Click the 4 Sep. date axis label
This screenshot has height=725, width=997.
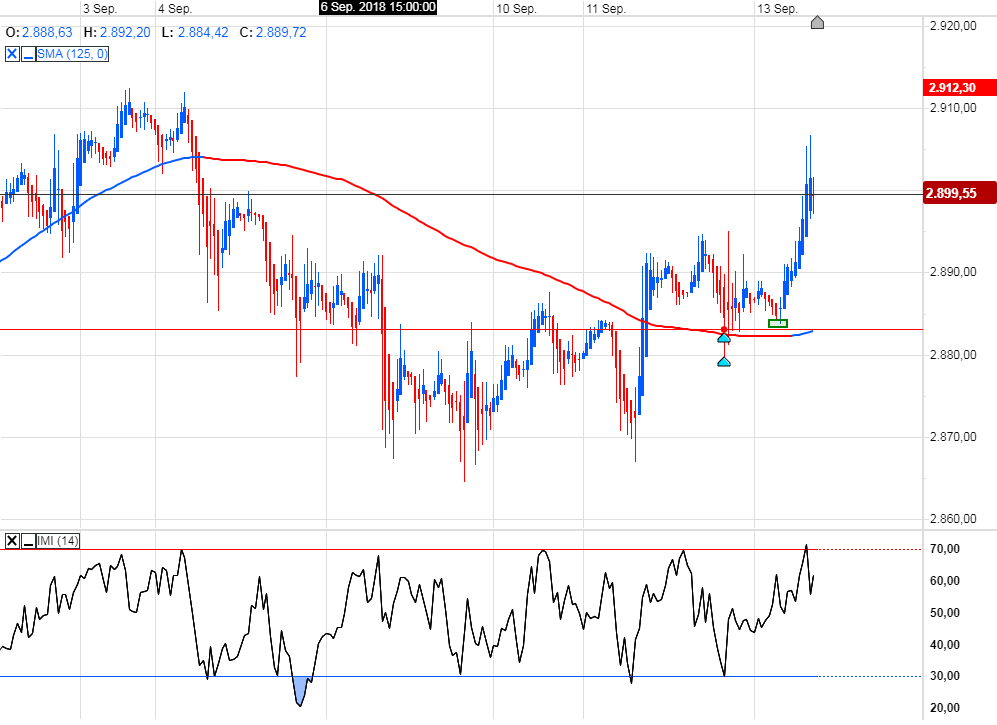click(x=175, y=9)
